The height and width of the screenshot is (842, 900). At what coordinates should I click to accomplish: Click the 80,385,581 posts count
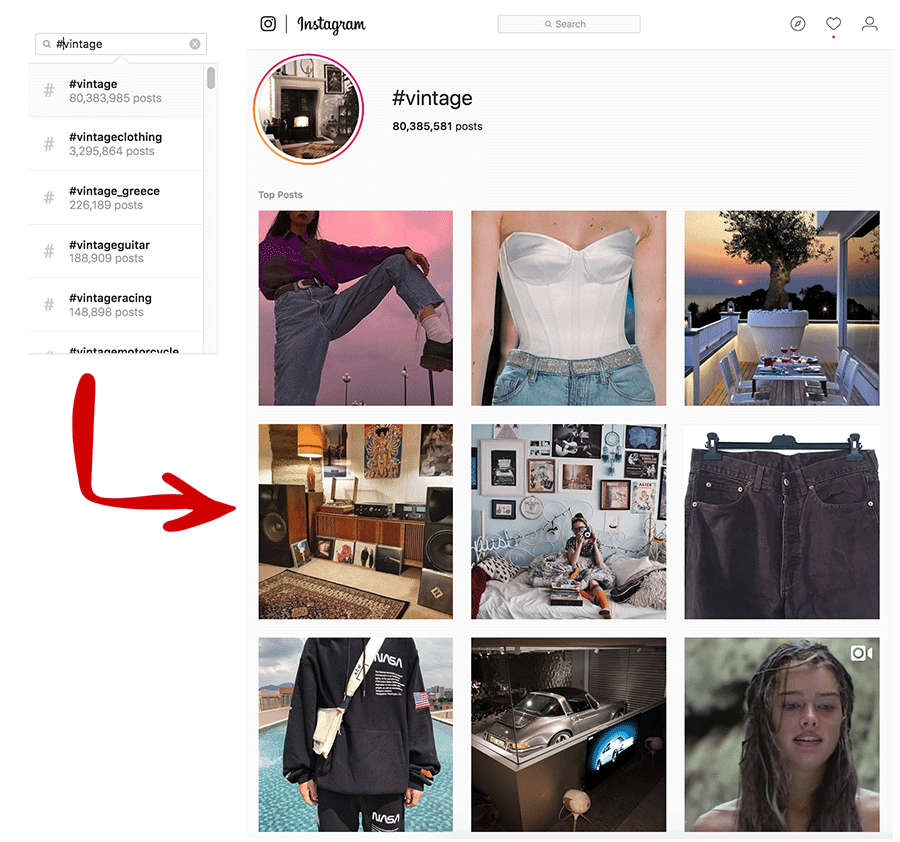point(437,126)
